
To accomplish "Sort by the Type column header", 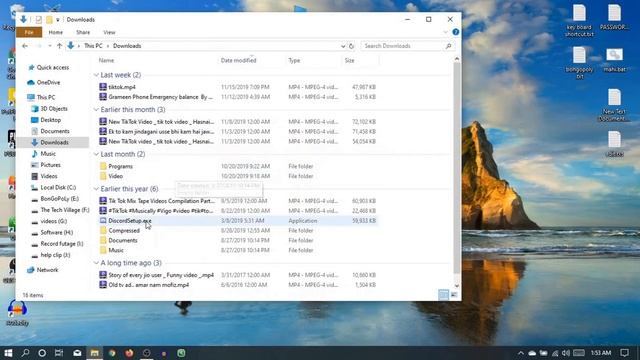I will [x=294, y=60].
